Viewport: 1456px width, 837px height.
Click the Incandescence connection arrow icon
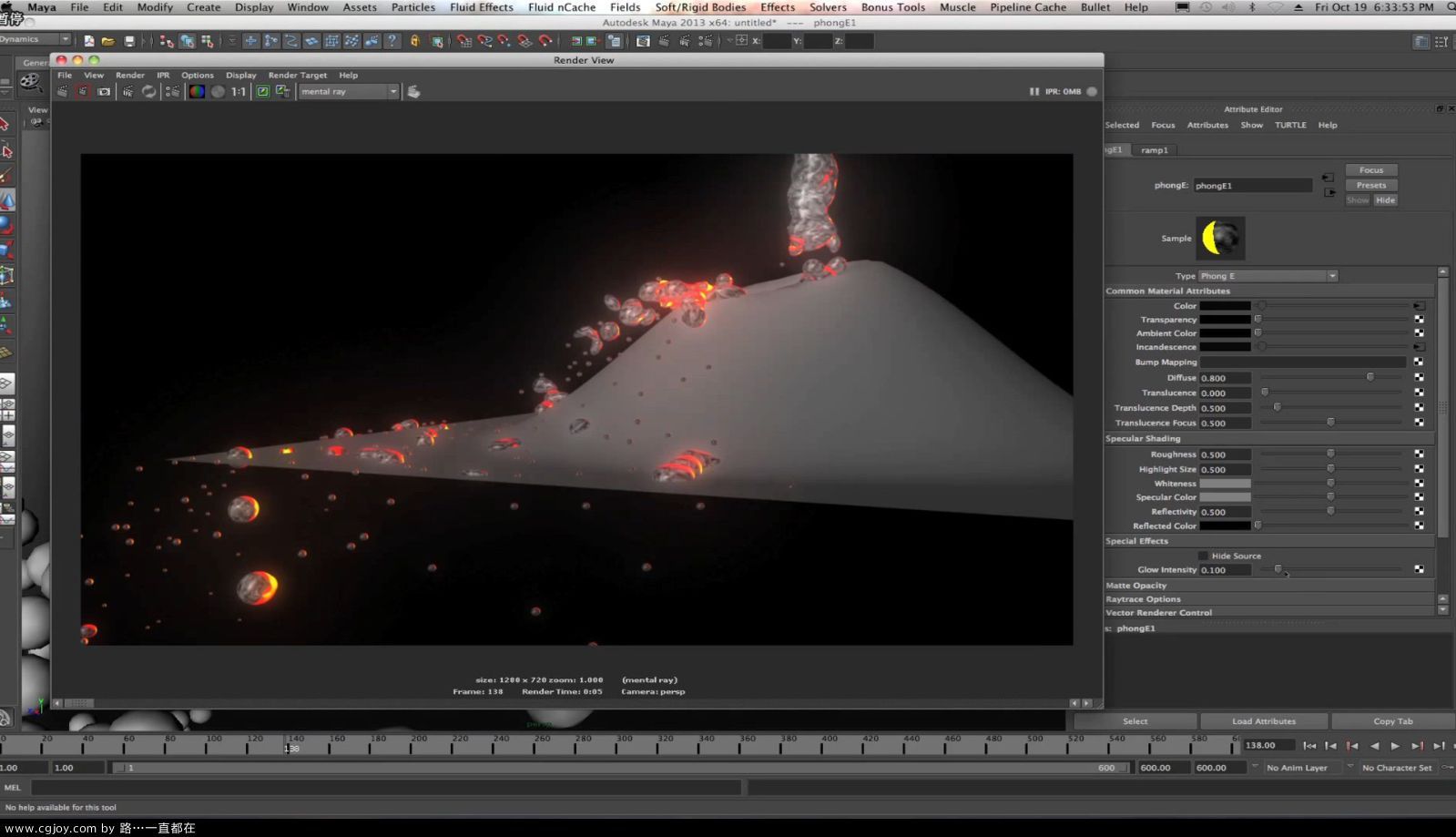[1419, 347]
